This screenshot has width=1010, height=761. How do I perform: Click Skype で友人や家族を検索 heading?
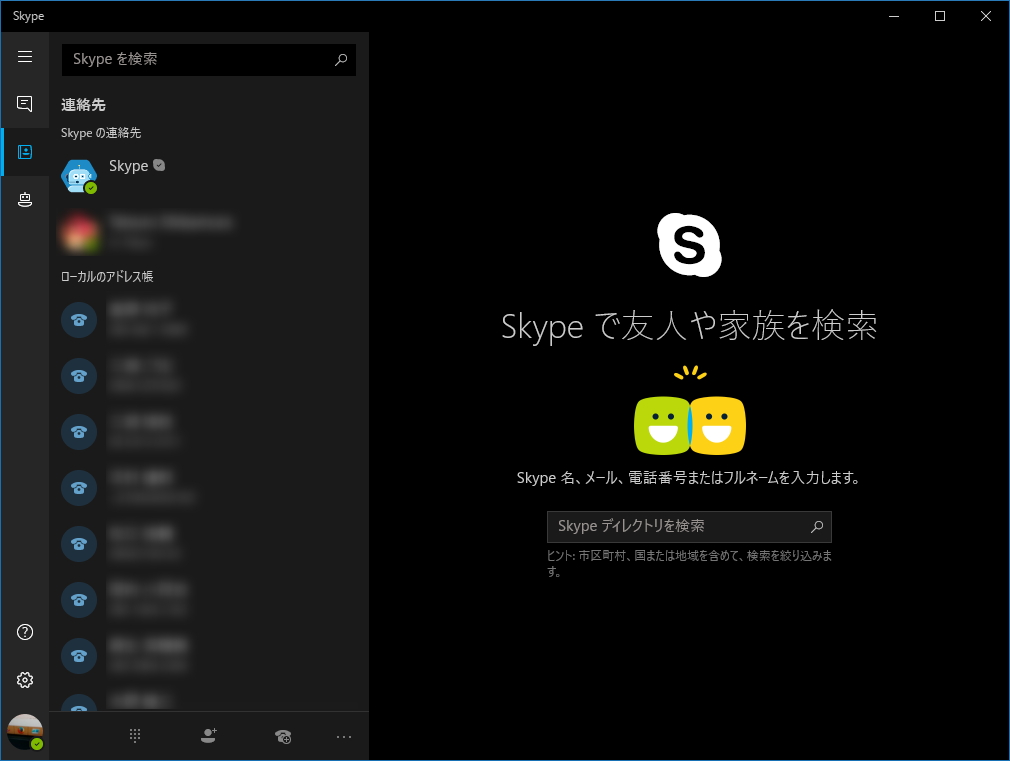coord(689,325)
